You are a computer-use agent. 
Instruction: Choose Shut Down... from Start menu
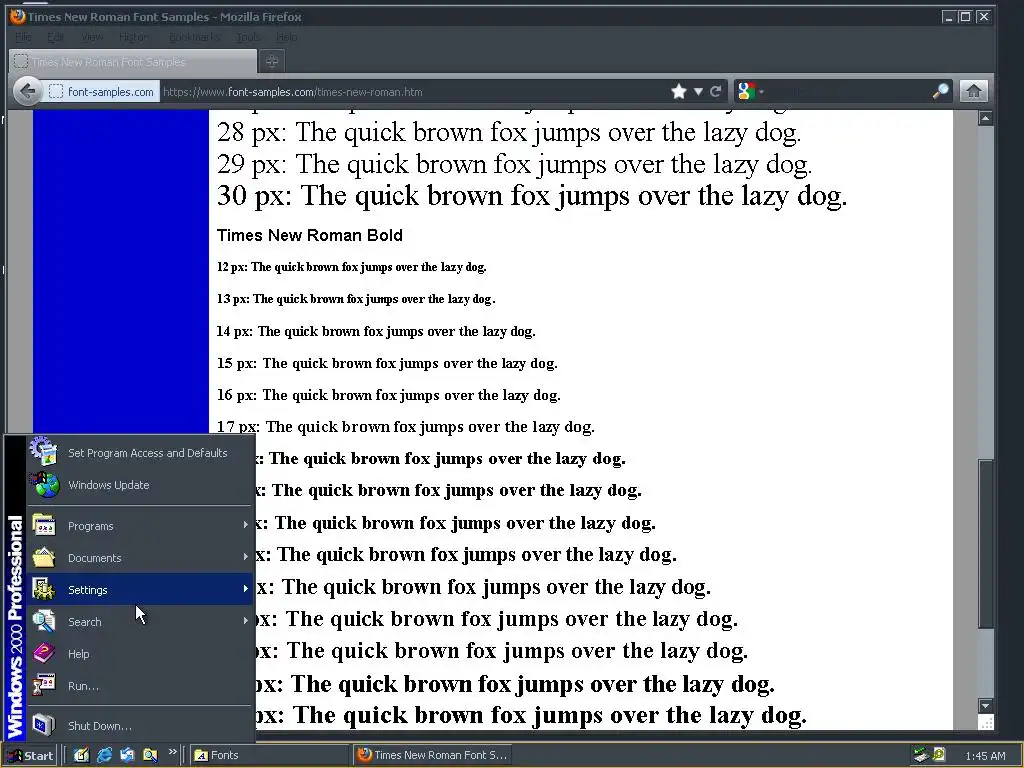[x=139, y=726]
